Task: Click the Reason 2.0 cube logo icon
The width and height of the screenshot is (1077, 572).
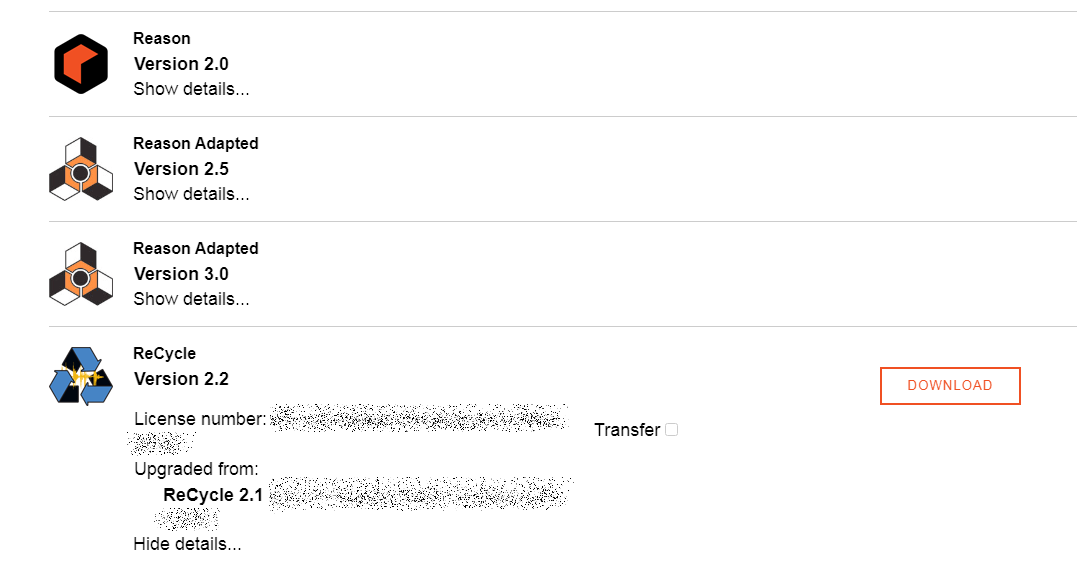Action: [81, 64]
